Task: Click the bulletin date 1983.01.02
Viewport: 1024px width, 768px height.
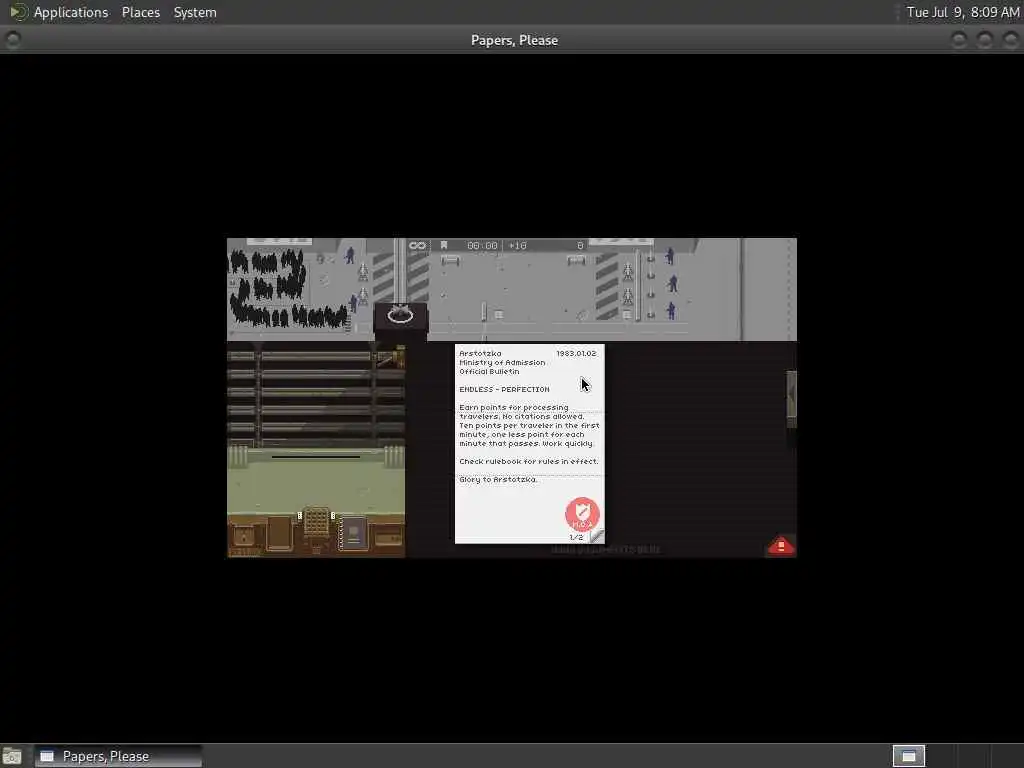Action: (576, 353)
